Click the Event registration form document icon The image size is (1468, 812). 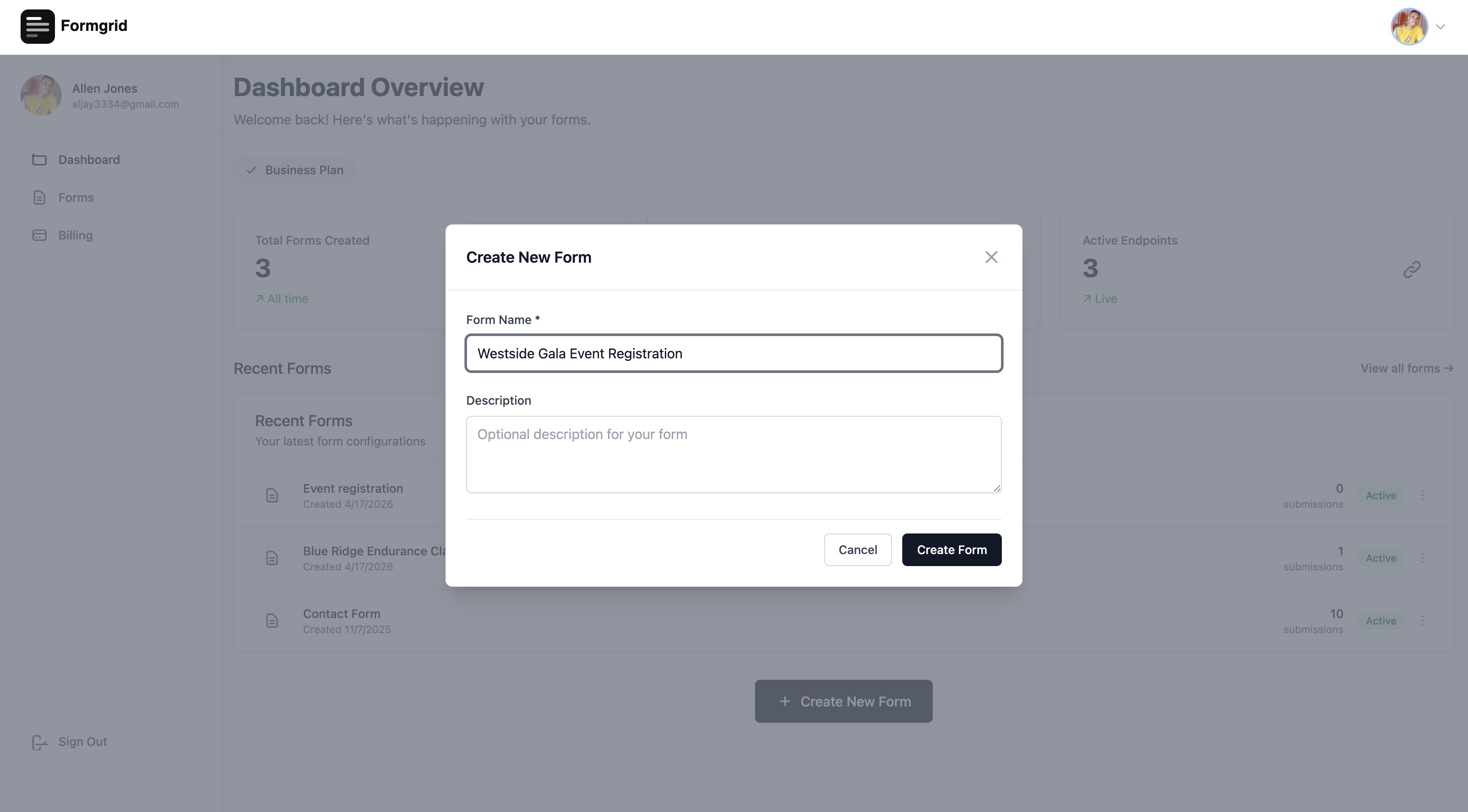point(273,495)
